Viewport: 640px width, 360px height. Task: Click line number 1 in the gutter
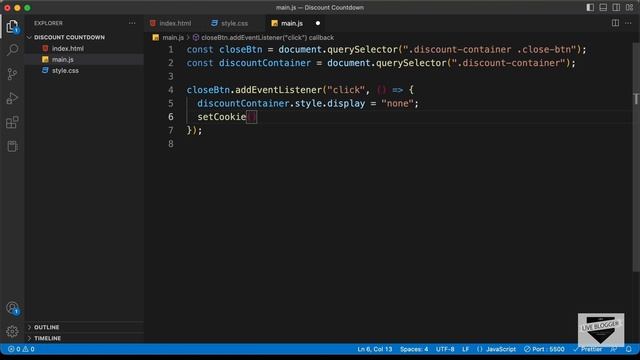[171, 49]
